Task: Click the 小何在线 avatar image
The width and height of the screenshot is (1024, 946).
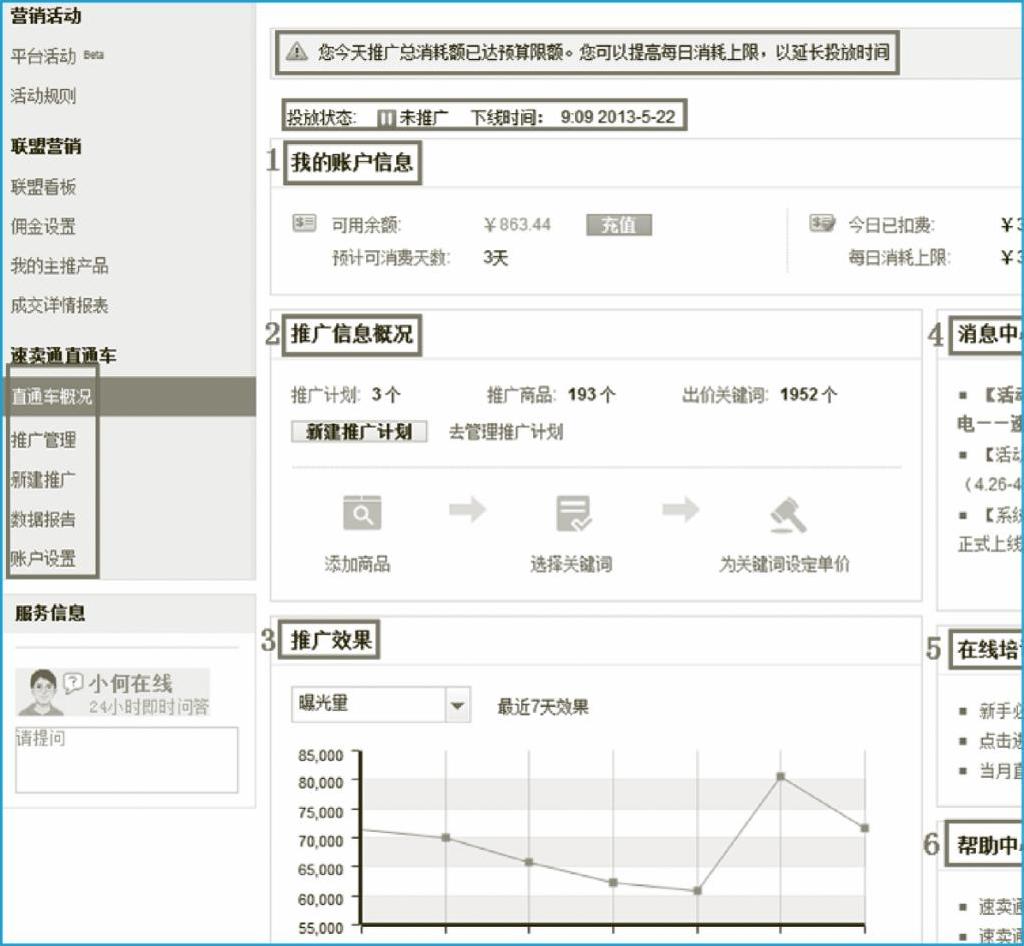Action: 40,691
